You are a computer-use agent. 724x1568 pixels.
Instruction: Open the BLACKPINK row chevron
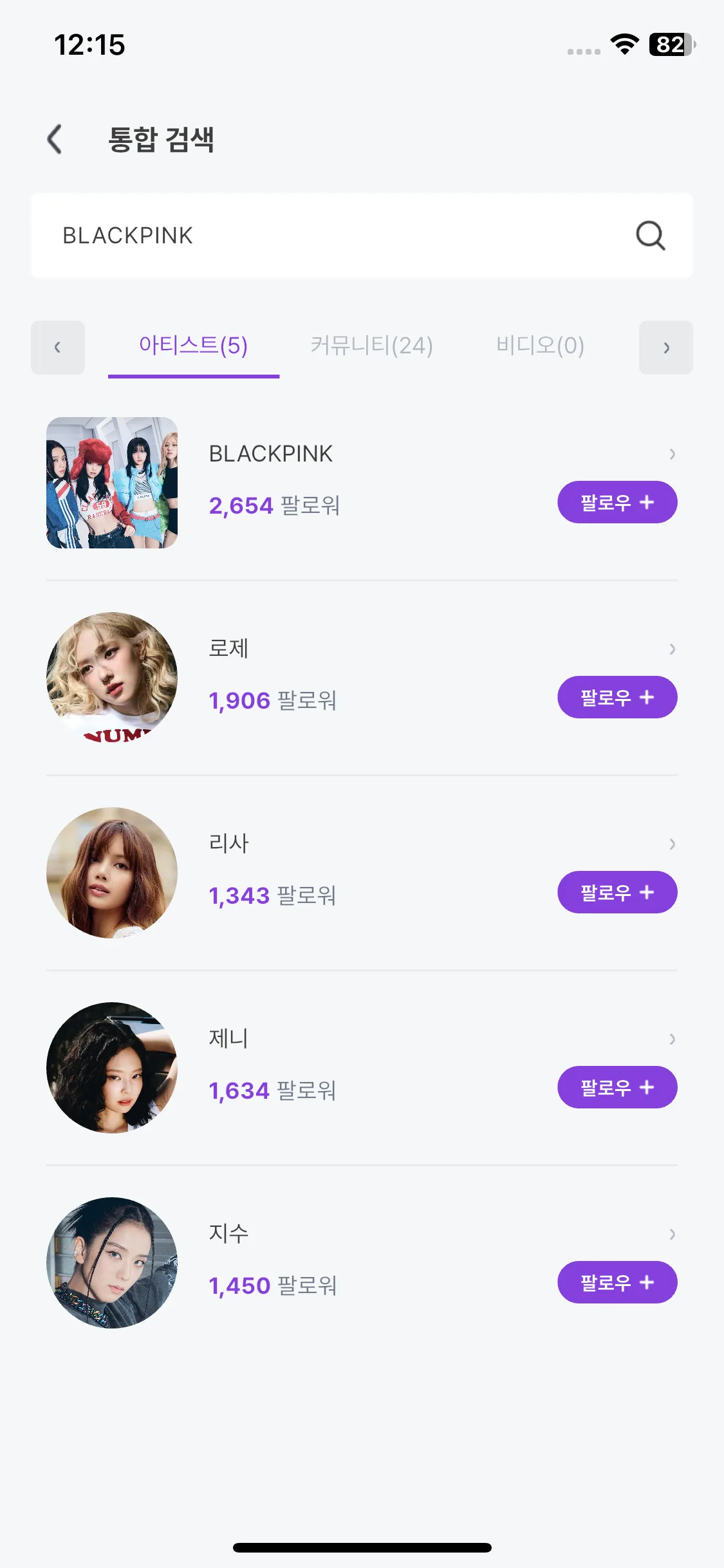tap(672, 454)
